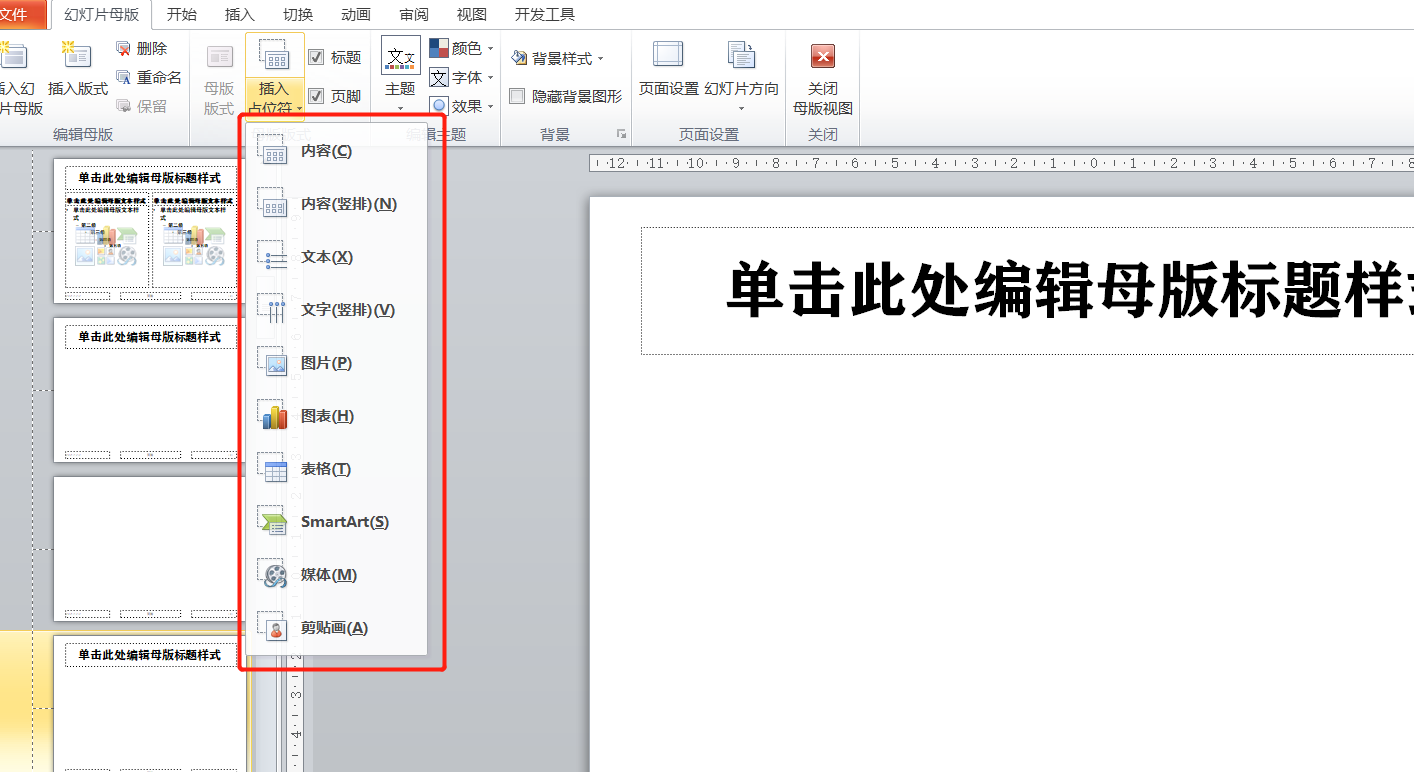The width and height of the screenshot is (1414, 772).
Task: Choose the 图表 chart placeholder icon
Action: (273, 416)
